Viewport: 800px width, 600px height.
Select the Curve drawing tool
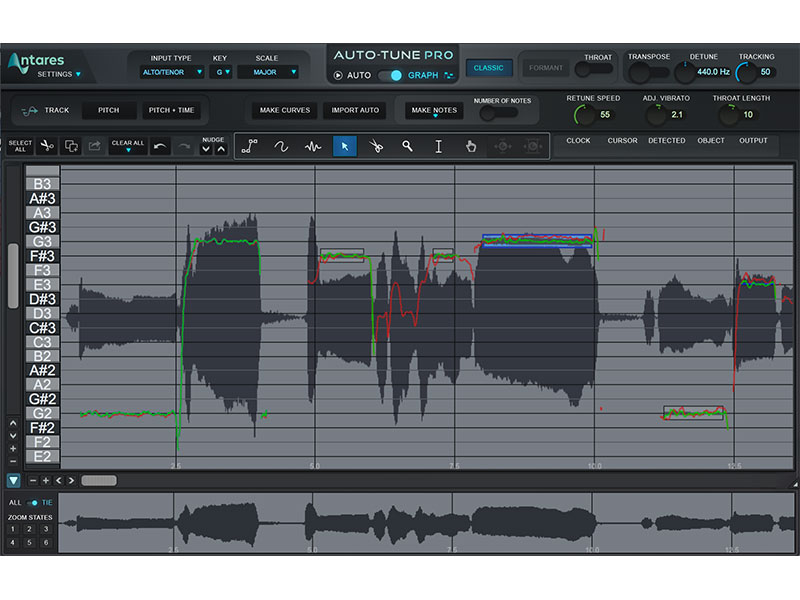[x=281, y=146]
